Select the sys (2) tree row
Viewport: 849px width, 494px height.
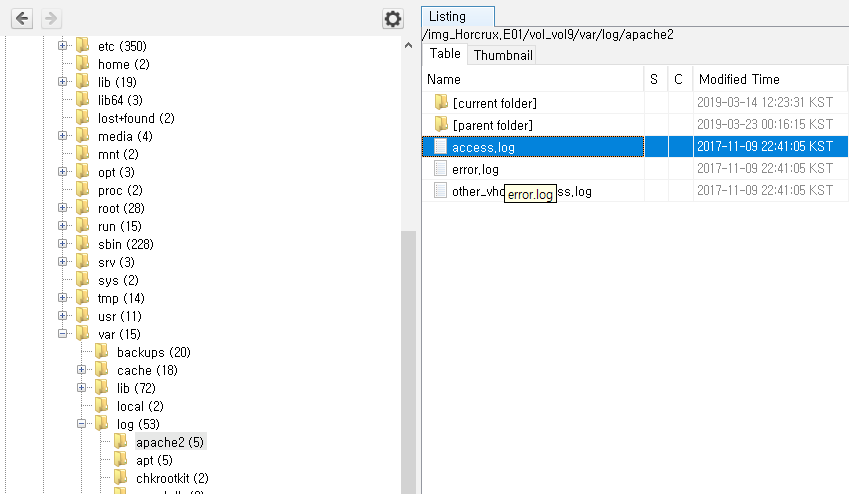(118, 281)
